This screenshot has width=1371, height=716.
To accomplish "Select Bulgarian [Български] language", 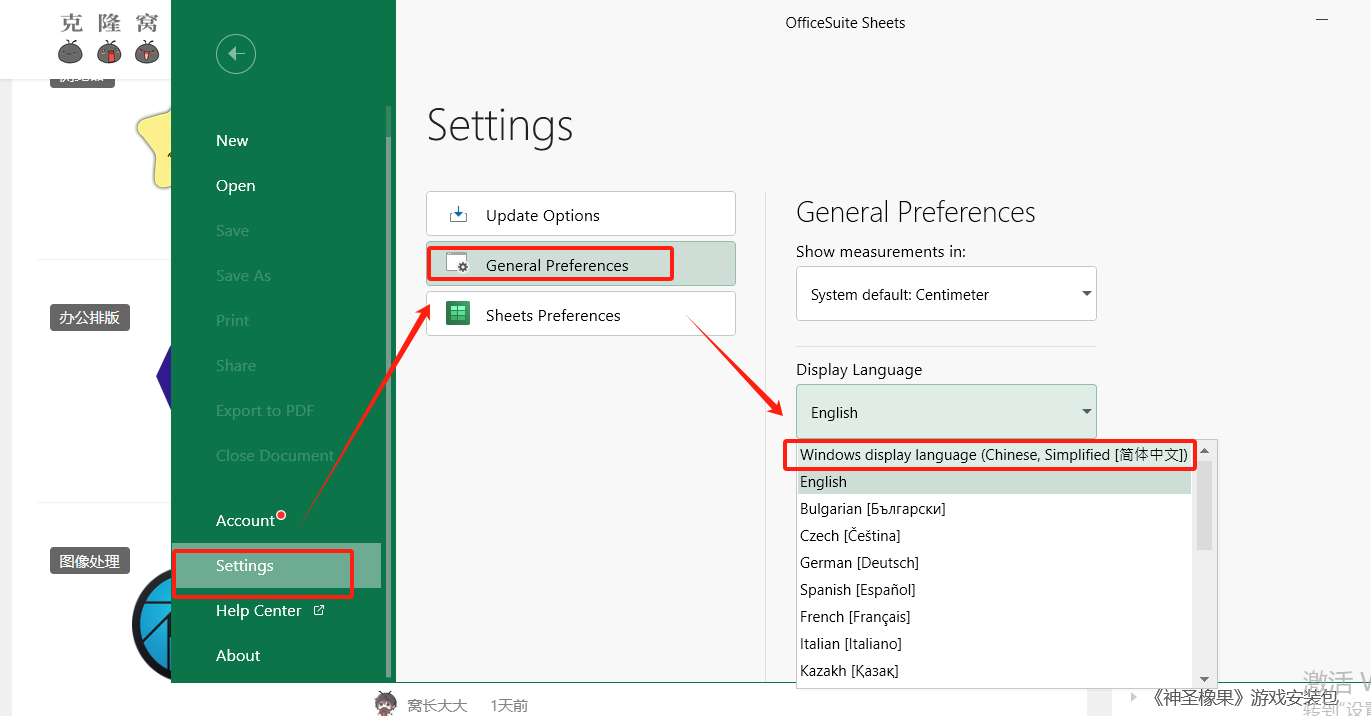I will click(x=994, y=509).
